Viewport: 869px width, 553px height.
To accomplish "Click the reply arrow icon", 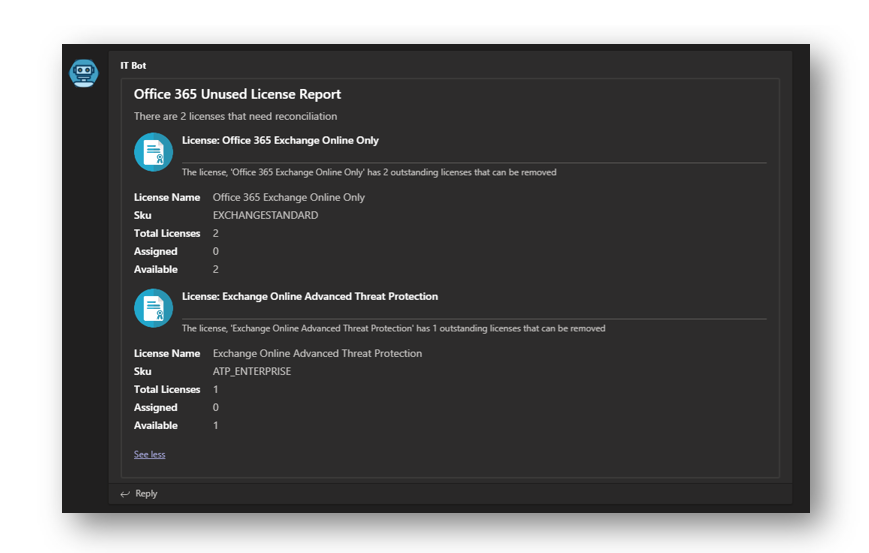I will [125, 494].
